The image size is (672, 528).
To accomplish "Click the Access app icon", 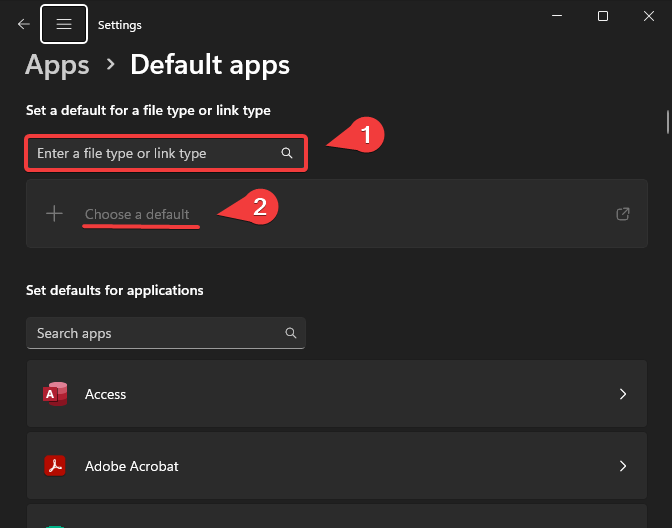I will [55, 394].
